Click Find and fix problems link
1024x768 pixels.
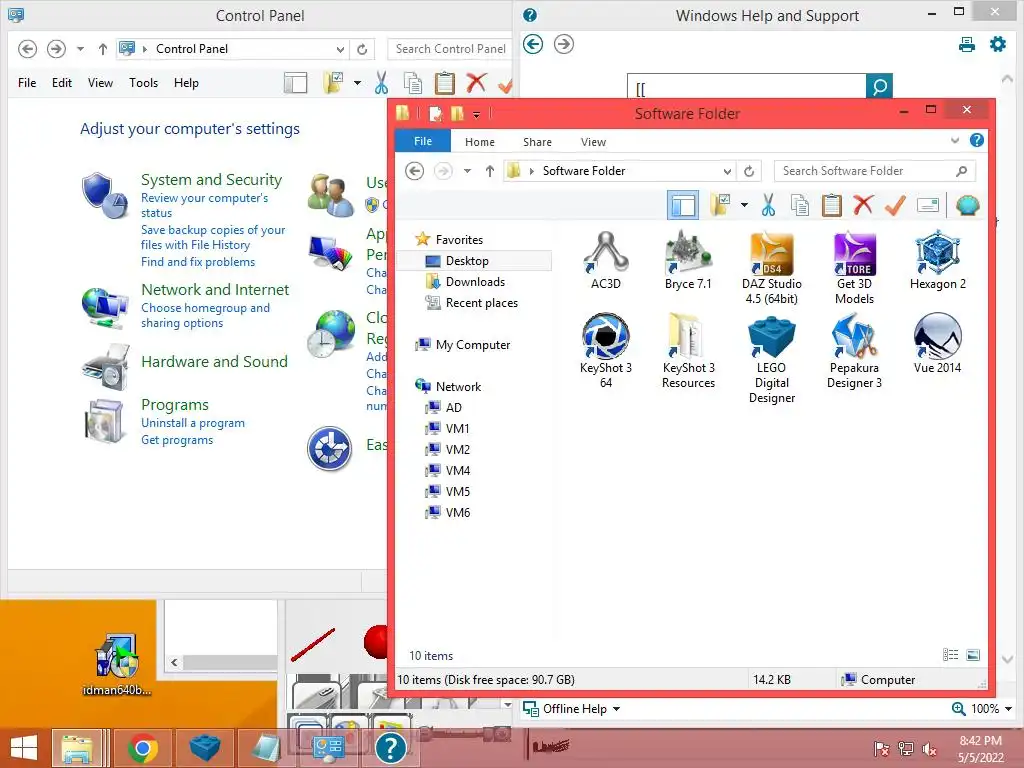198,262
